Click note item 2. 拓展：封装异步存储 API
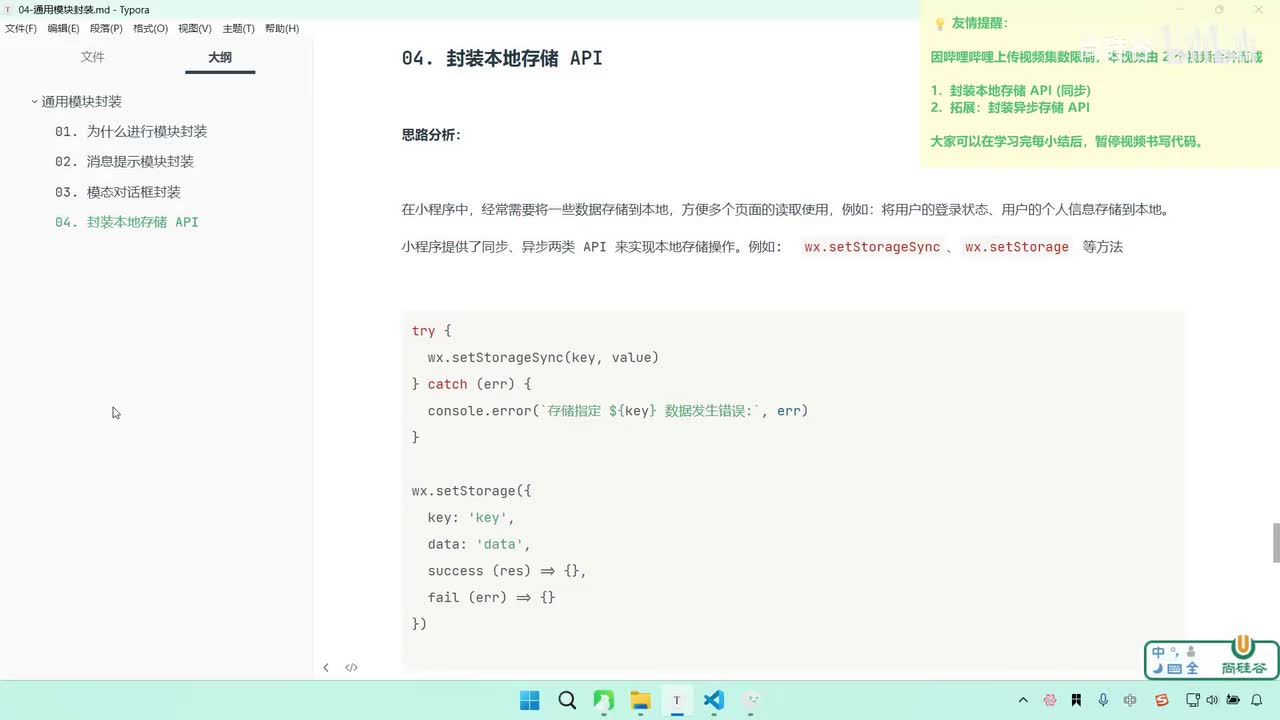Screen dimensions: 1280x720 (x=1010, y=107)
